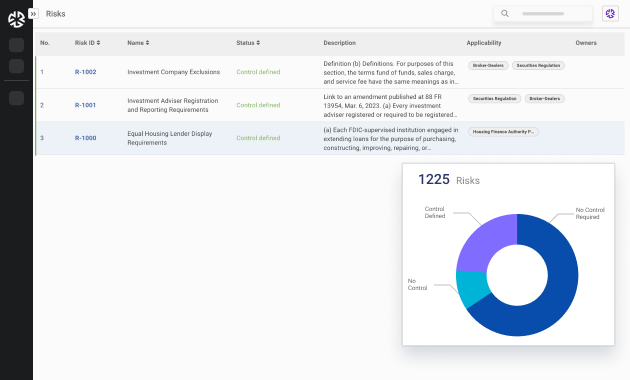Sort the table by Status
Image resolution: width=630 pixels, height=380 pixels.
point(248,43)
